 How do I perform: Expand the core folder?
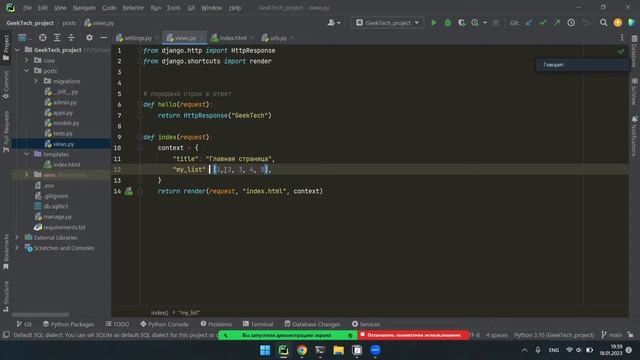27,60
